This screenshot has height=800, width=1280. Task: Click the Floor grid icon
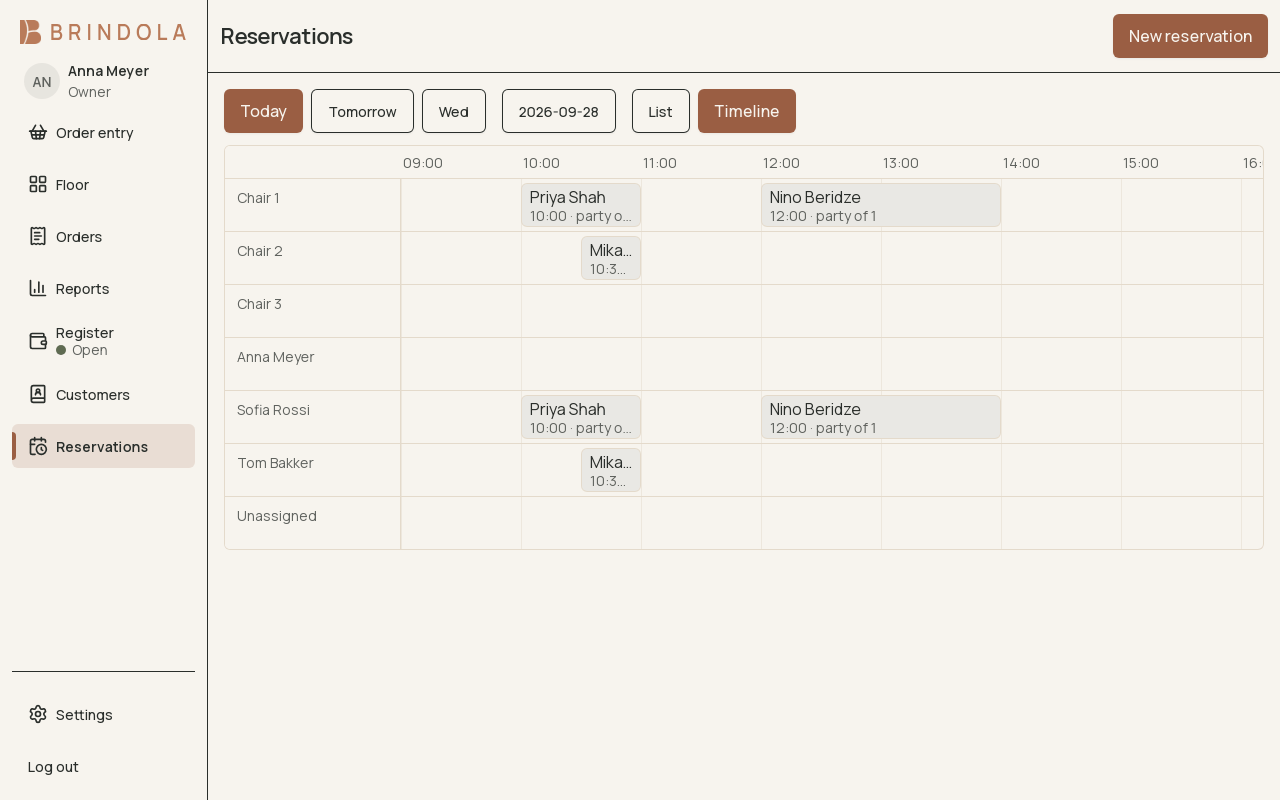38,184
